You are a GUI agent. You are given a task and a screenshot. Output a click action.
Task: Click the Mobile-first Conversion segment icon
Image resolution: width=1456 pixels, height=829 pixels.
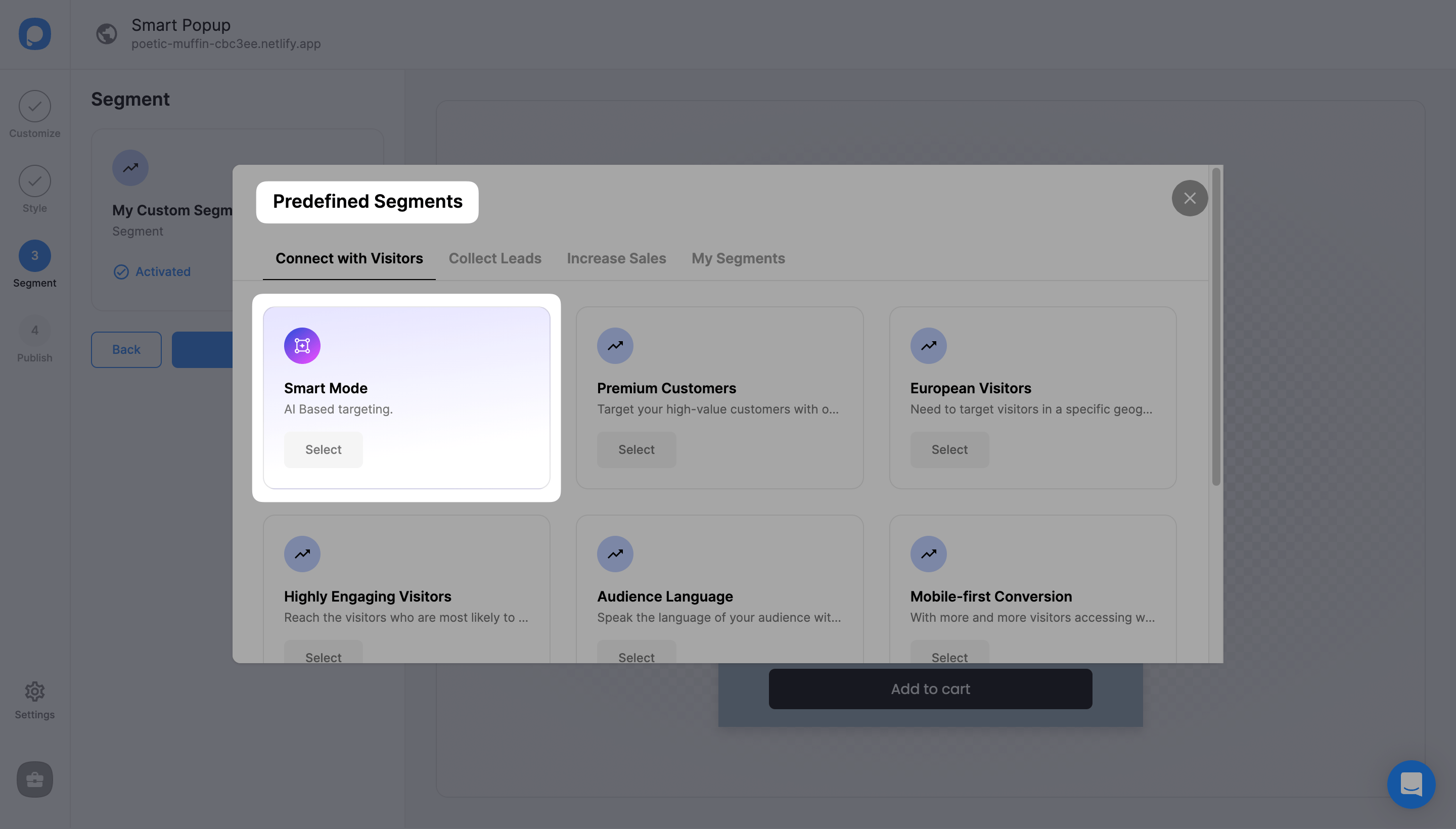tap(928, 554)
